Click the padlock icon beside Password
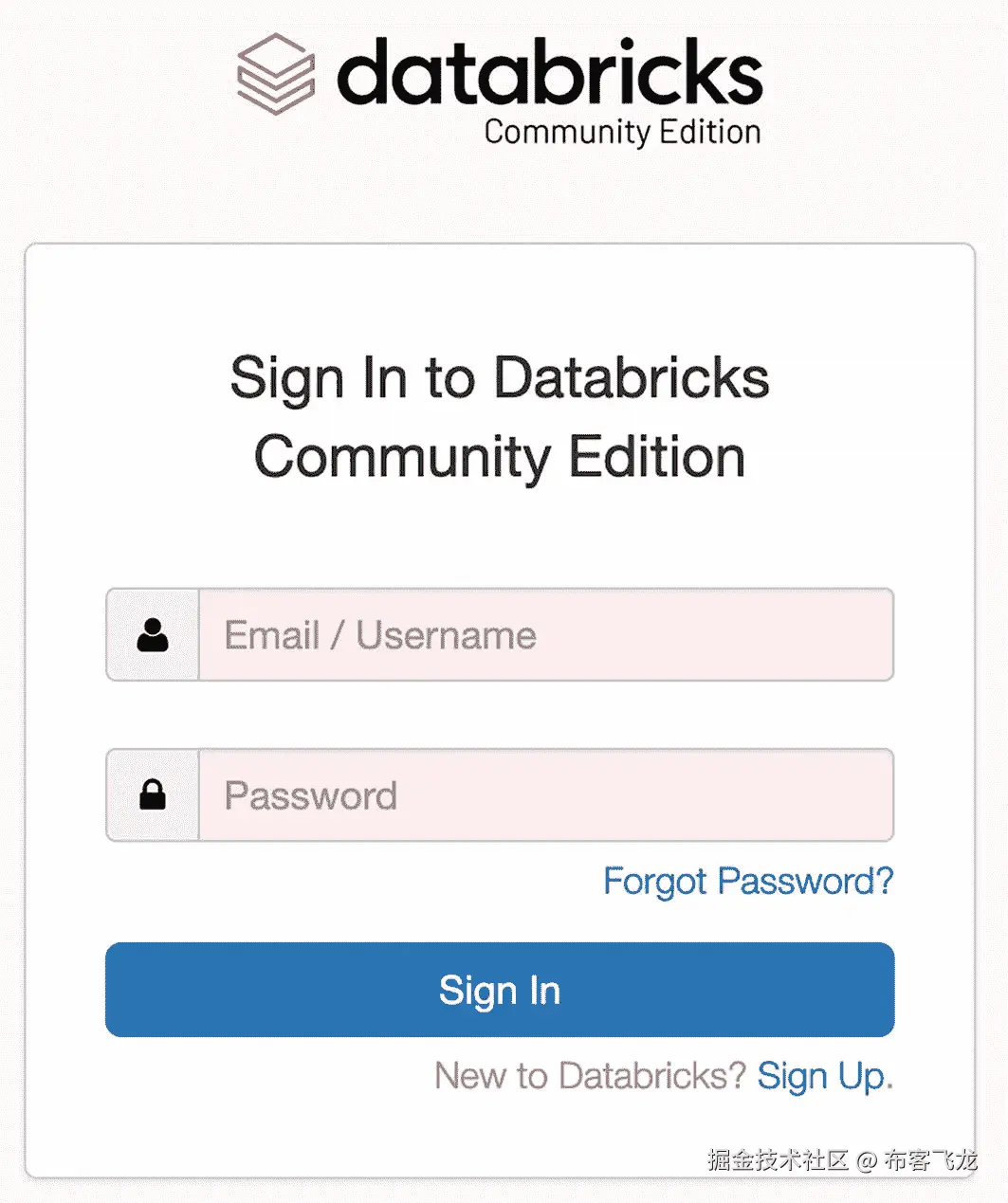1008x1203 pixels. [153, 794]
